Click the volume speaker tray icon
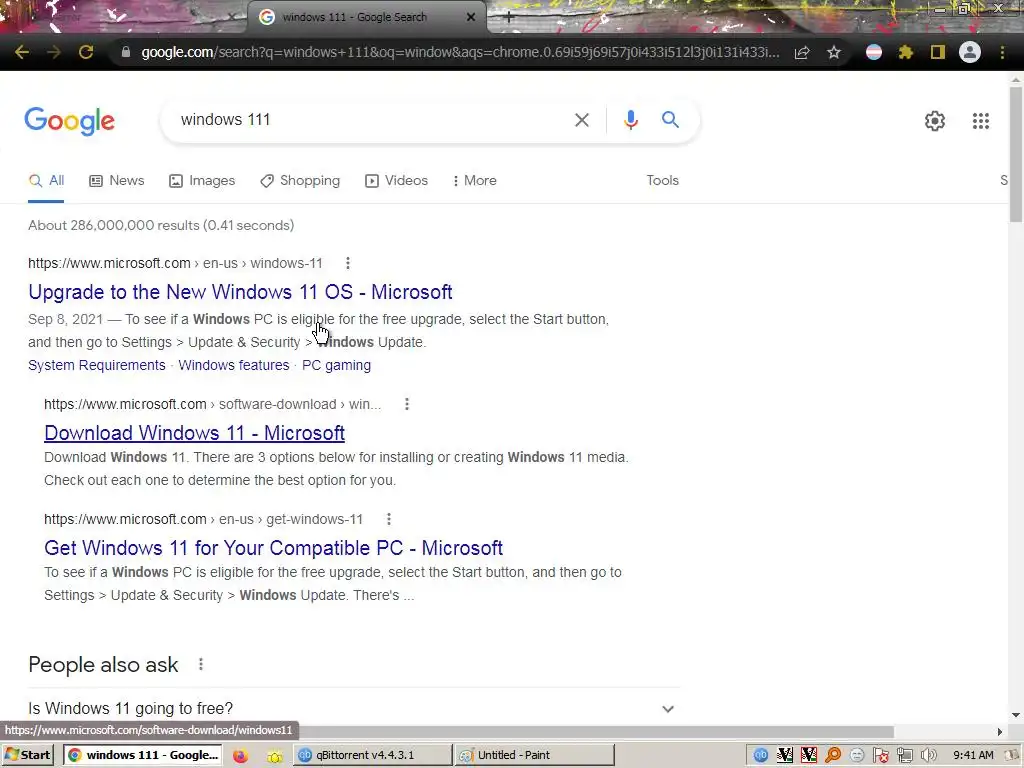Viewport: 1024px width, 768px height. (929, 756)
